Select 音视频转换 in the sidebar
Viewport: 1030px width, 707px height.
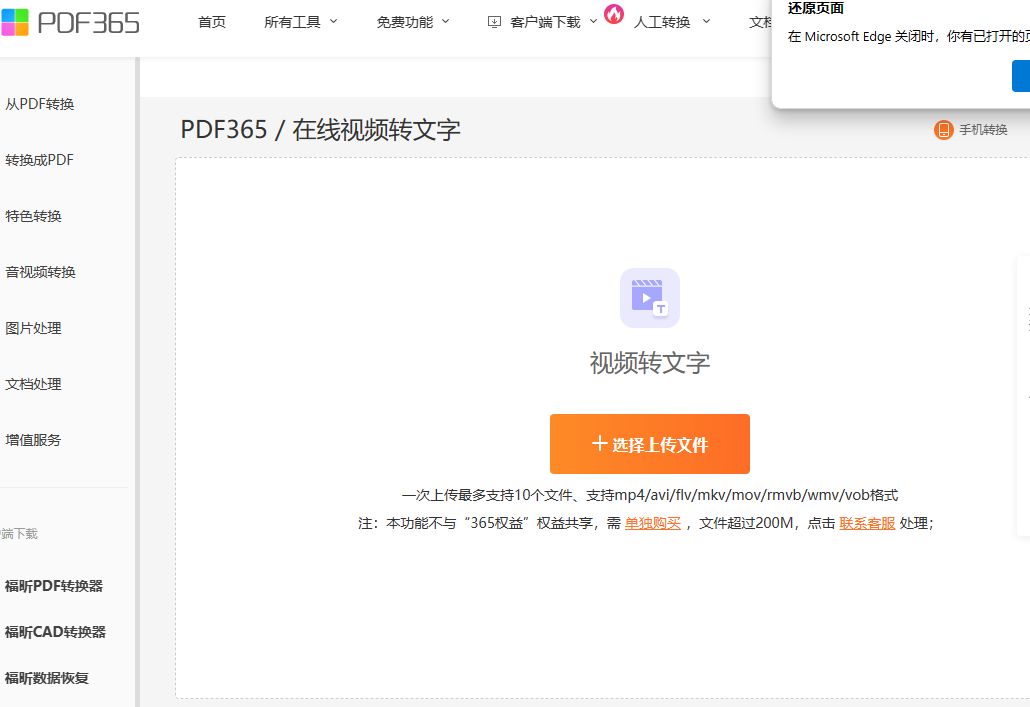pos(40,272)
